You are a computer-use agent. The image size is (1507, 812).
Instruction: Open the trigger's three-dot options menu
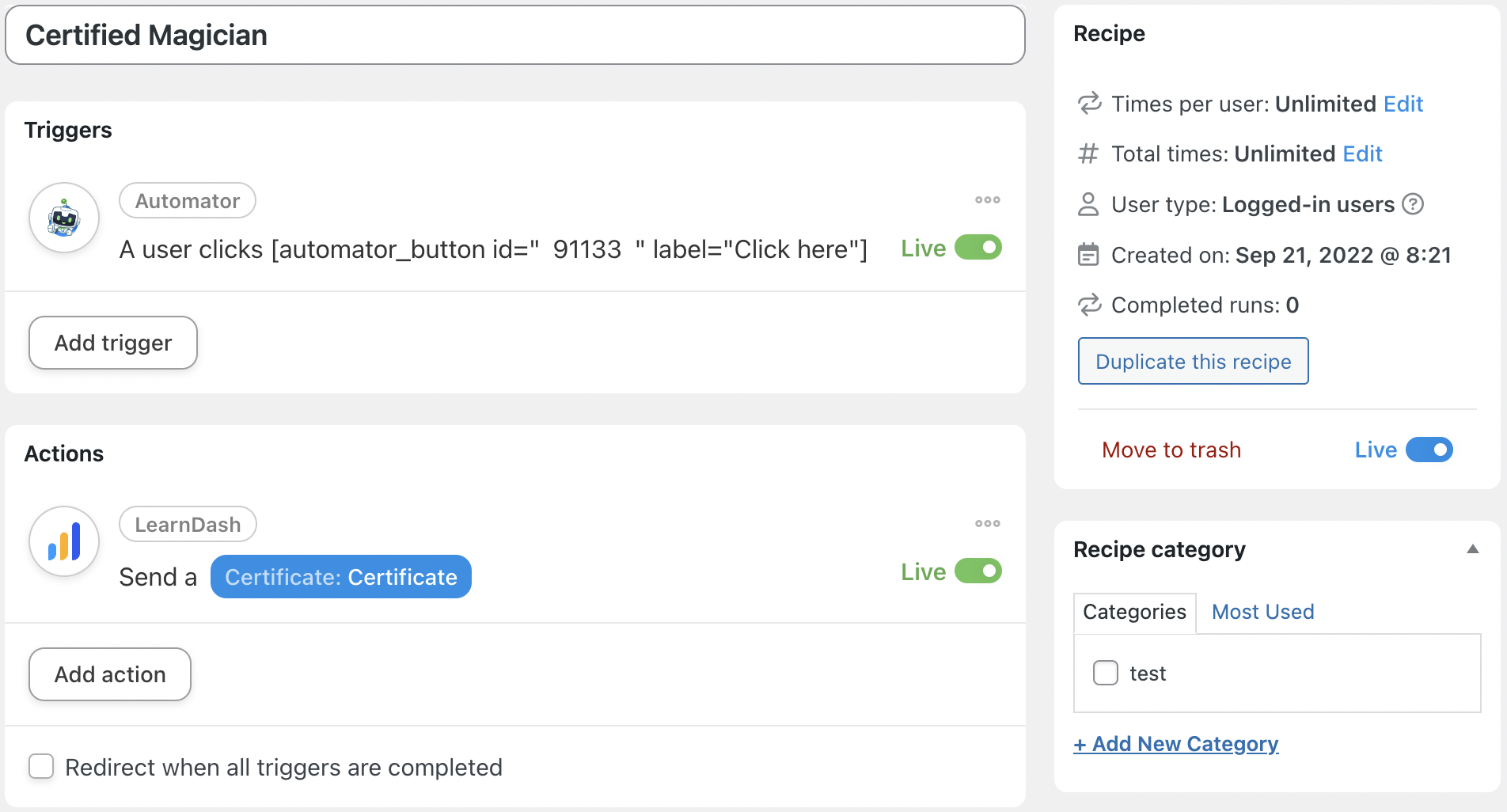(987, 199)
